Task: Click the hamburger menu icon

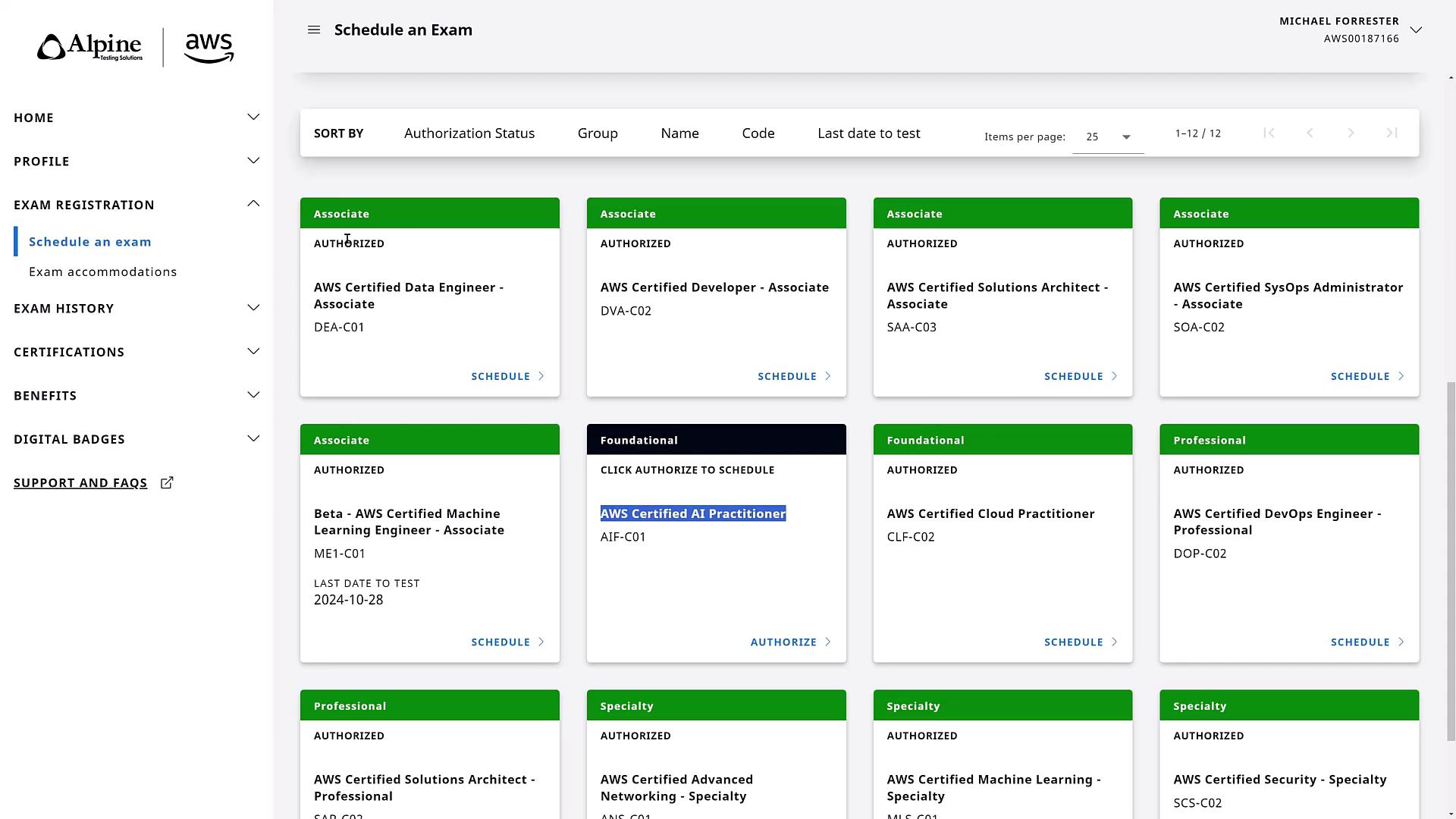Action: pyautogui.click(x=313, y=30)
